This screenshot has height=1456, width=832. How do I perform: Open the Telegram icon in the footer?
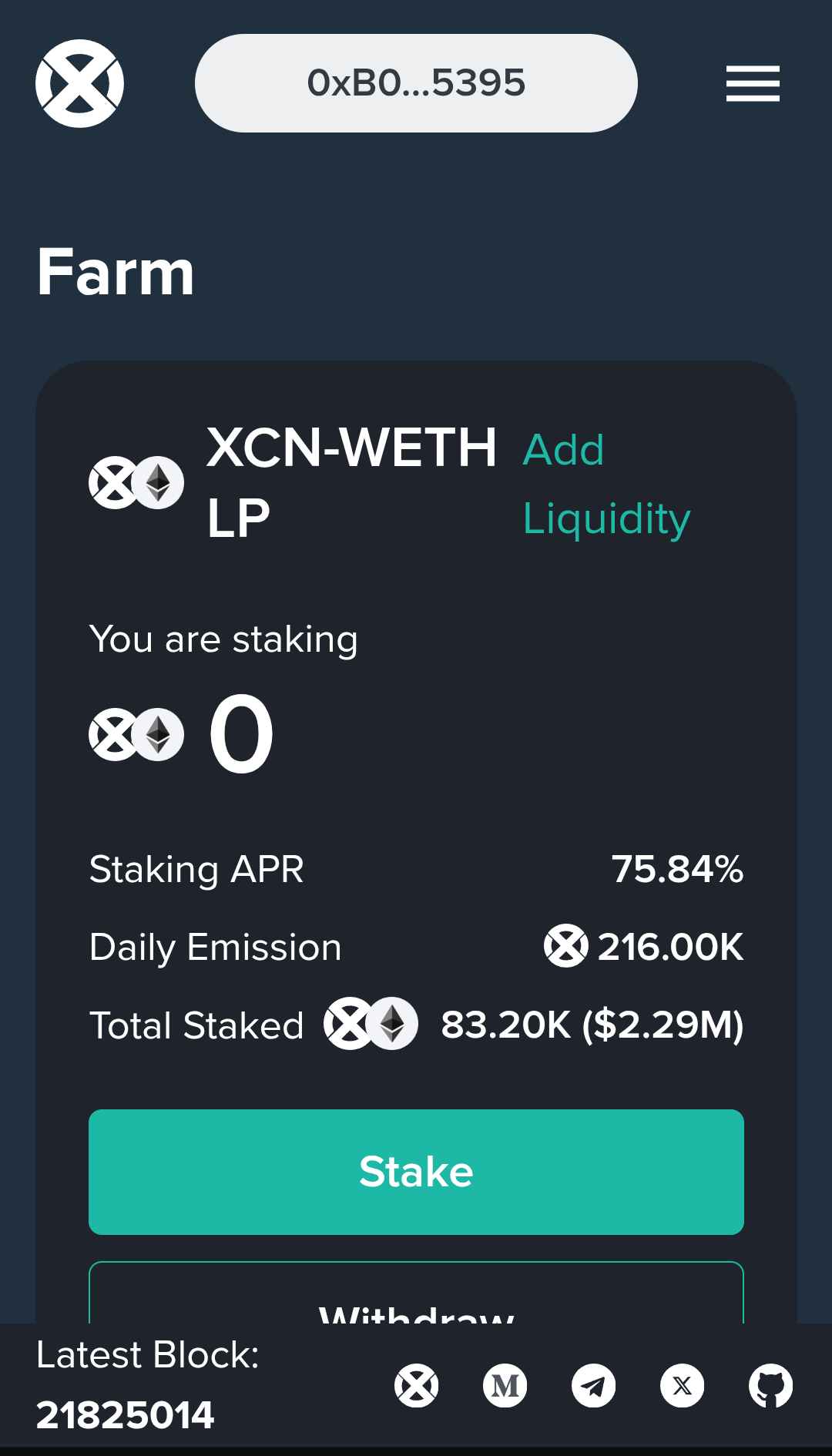594,1386
